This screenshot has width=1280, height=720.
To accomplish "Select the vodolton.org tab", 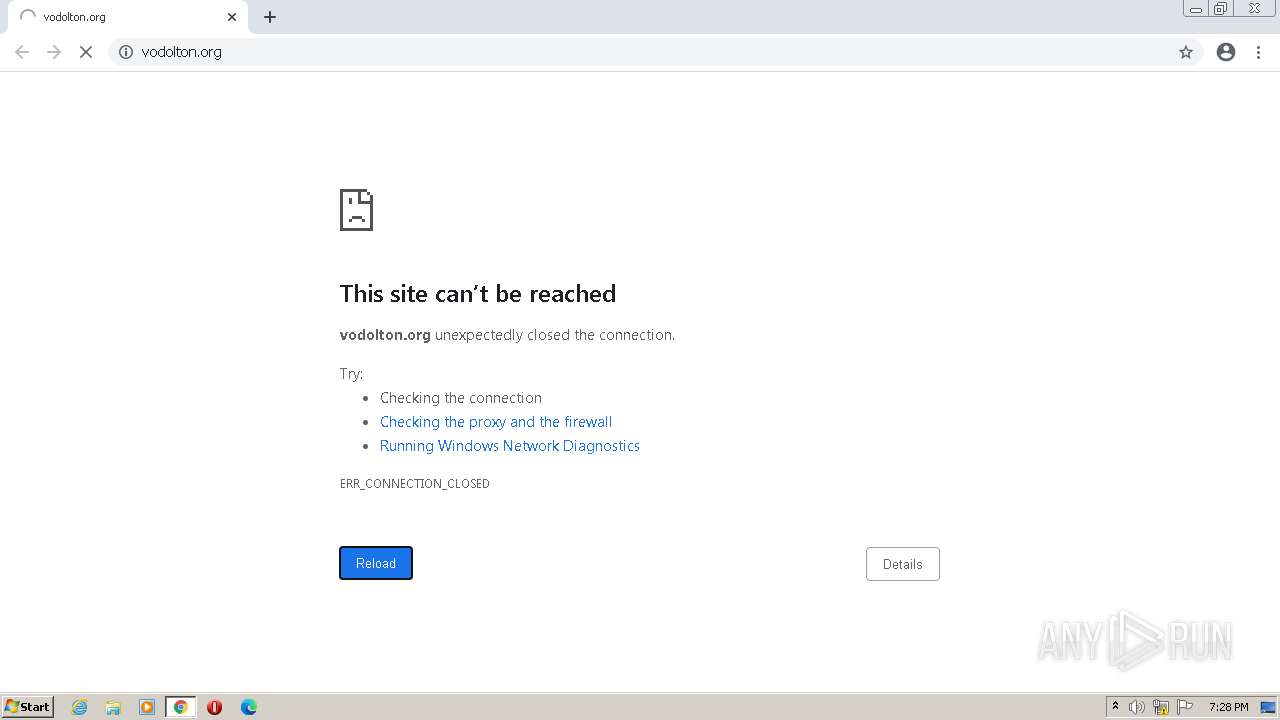I will click(x=127, y=17).
